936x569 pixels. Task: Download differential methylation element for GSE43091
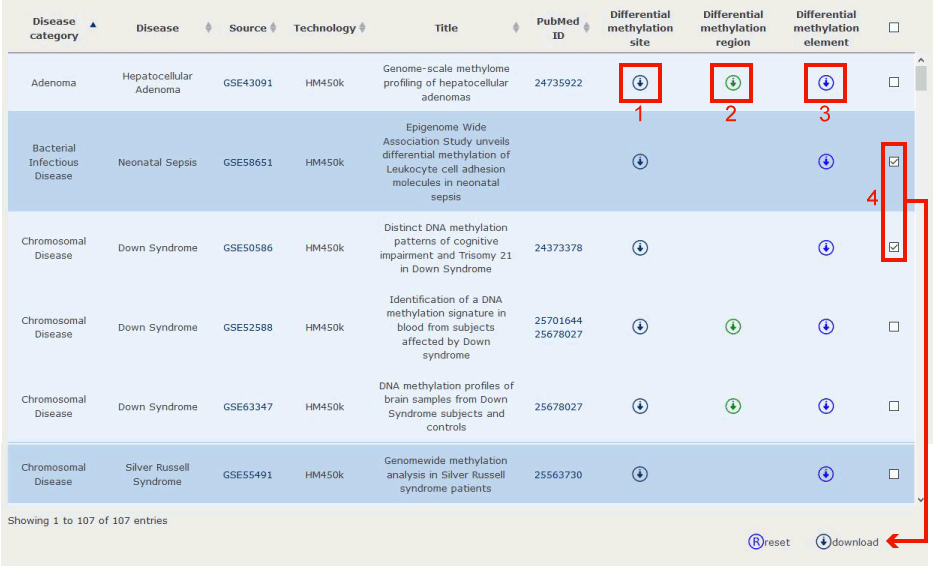coord(826,82)
